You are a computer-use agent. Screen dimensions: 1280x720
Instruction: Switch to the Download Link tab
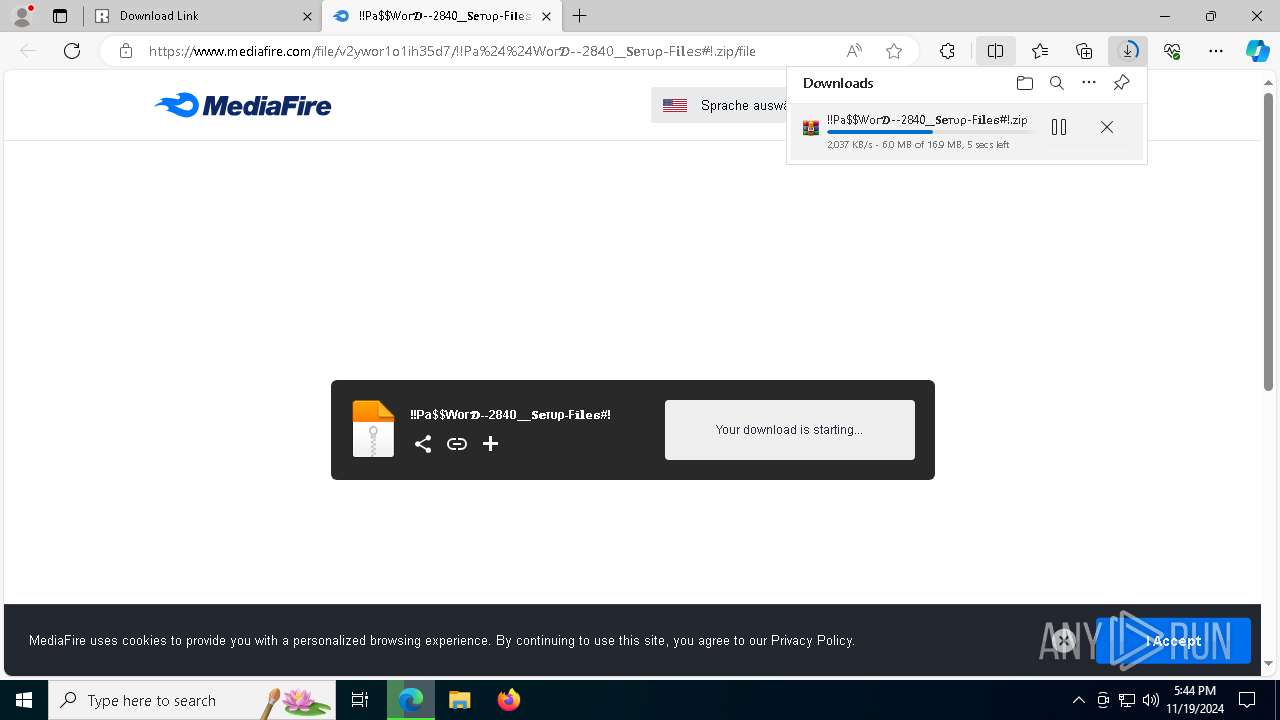[200, 16]
